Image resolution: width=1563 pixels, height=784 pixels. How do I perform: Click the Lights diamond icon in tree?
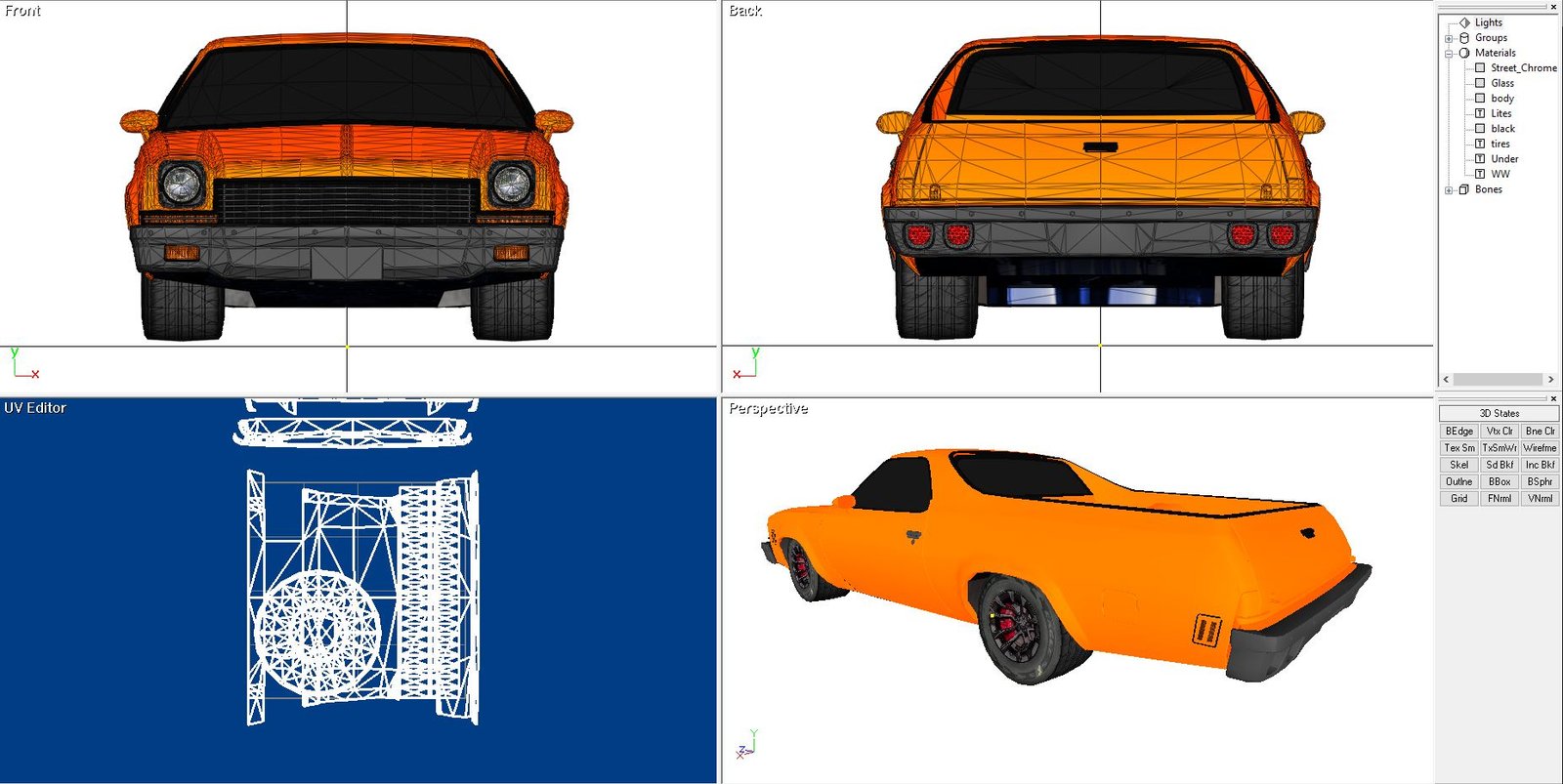point(1464,22)
